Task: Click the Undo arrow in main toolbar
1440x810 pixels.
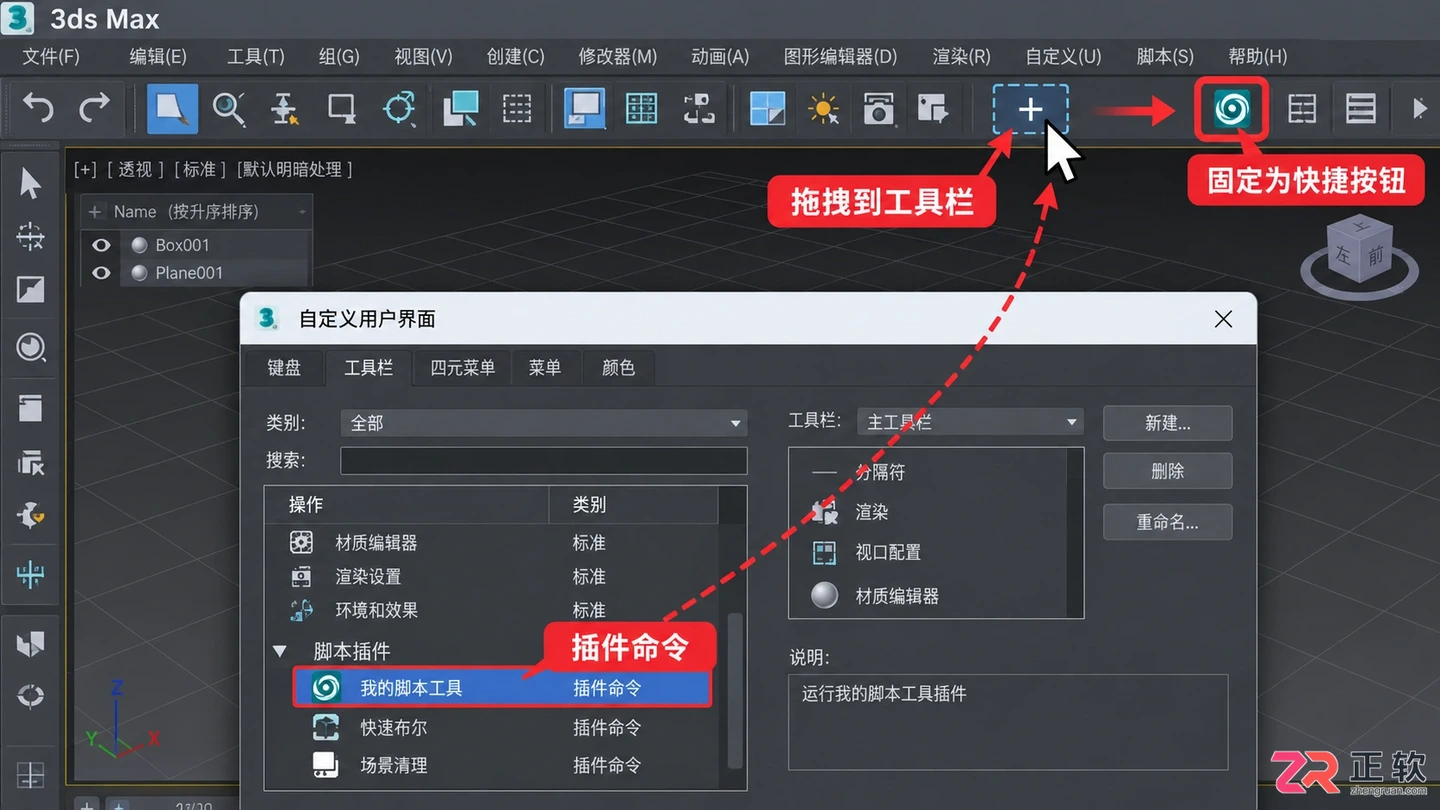Action: (38, 108)
